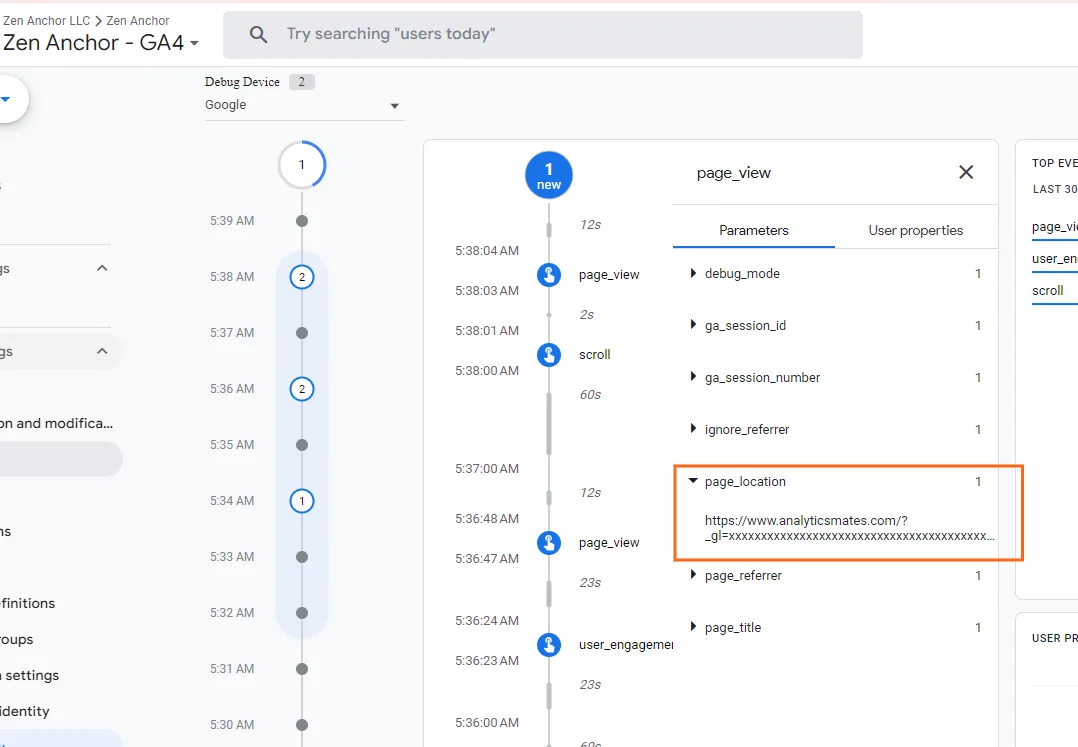Click the 60s gap label below scroll
This screenshot has height=747, width=1078.
590,394
